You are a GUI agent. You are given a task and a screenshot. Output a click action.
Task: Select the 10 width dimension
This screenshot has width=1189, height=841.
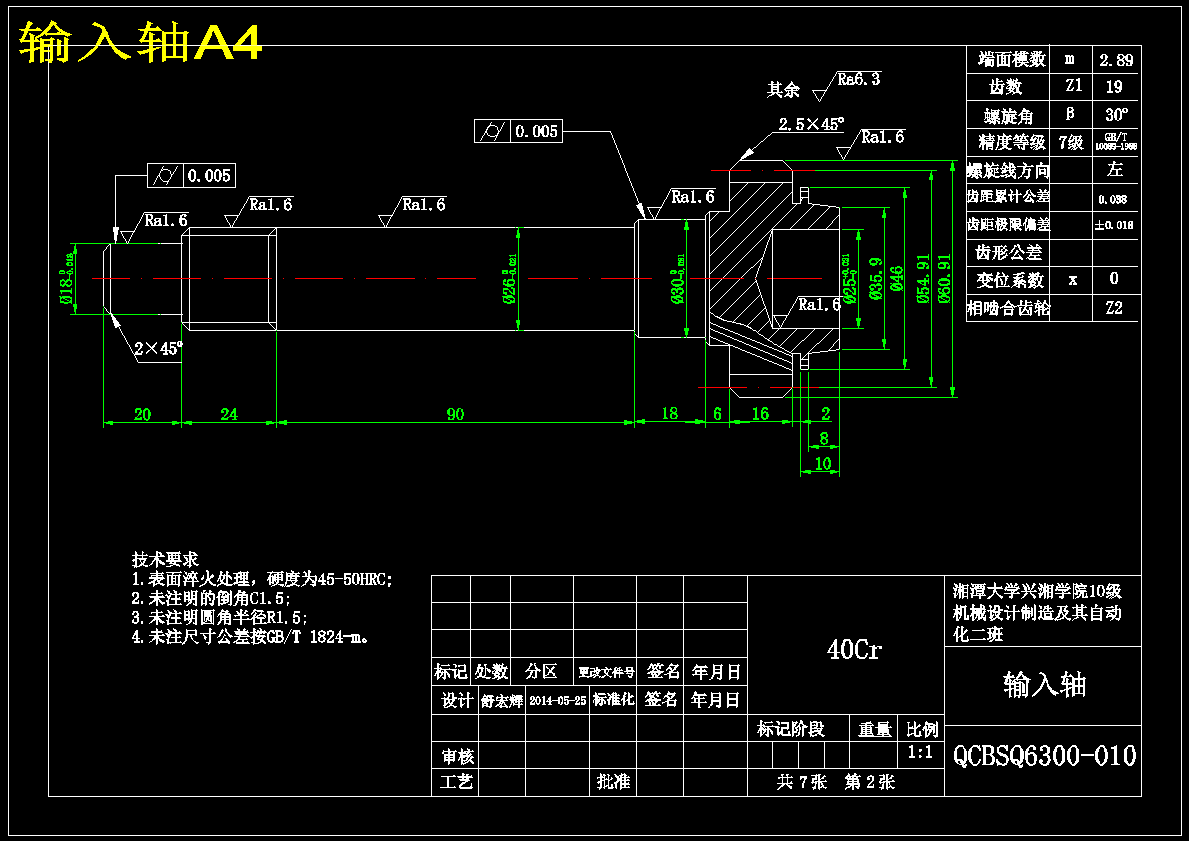click(x=822, y=463)
